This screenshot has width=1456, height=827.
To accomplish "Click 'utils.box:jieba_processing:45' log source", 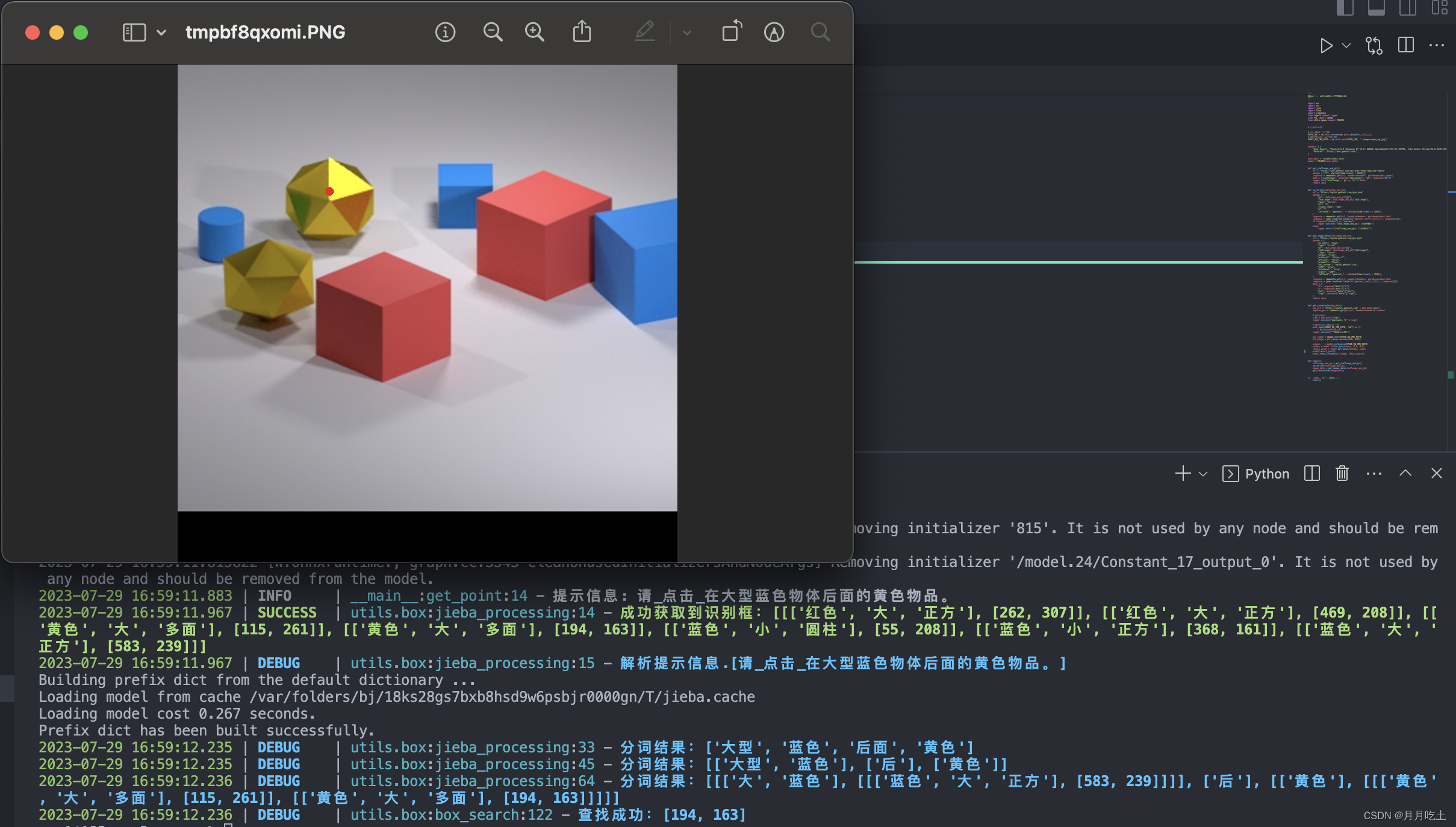I will 473,764.
